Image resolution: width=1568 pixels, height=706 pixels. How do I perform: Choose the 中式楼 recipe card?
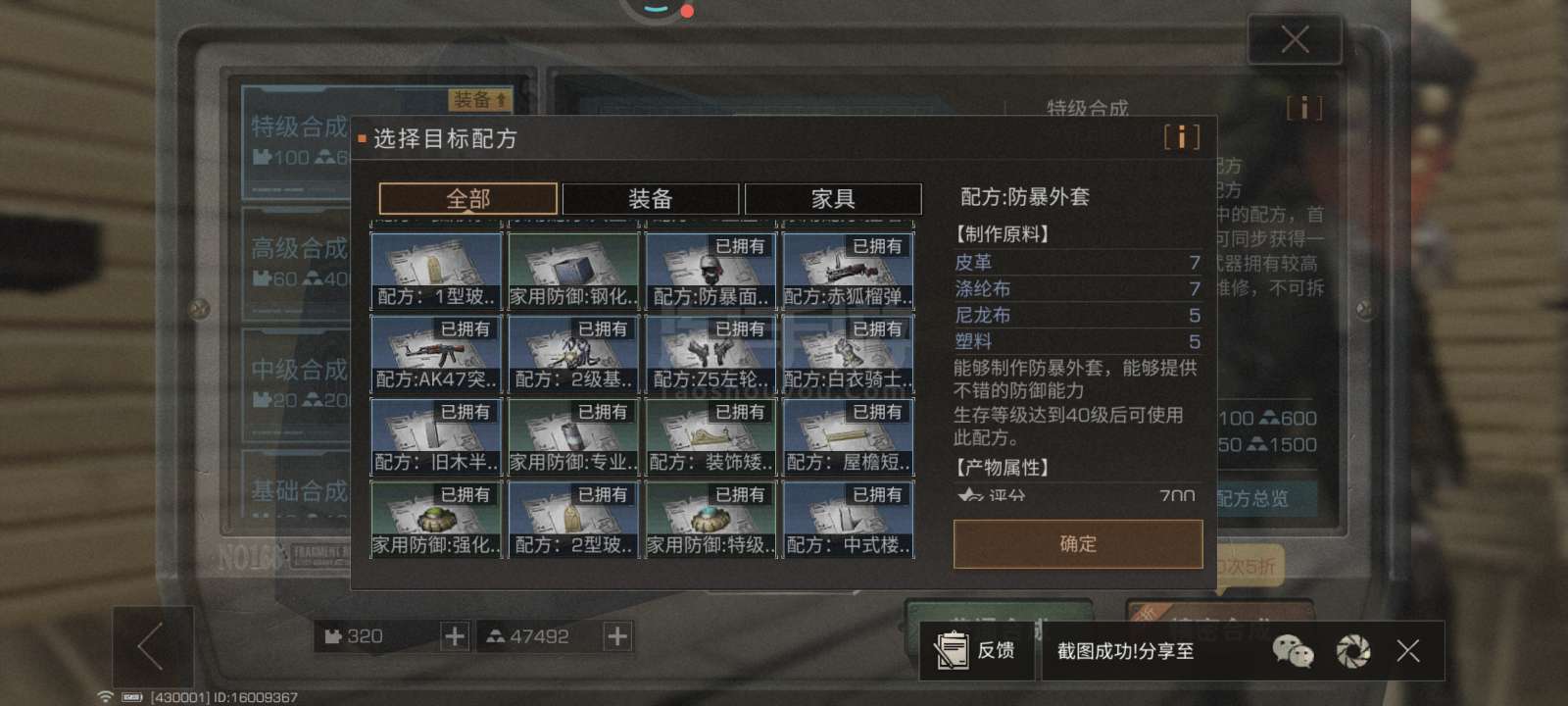[848, 520]
